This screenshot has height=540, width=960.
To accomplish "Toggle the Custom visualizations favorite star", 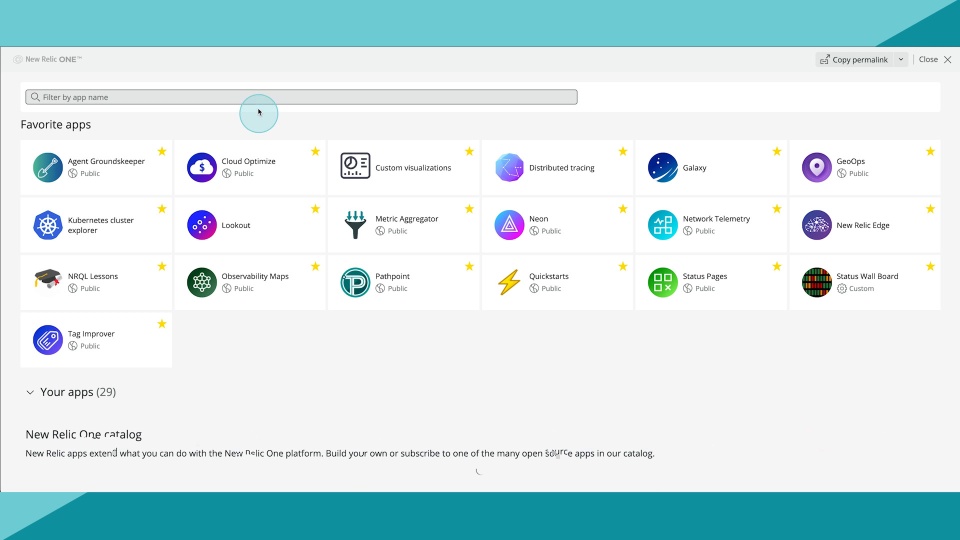I will [469, 151].
